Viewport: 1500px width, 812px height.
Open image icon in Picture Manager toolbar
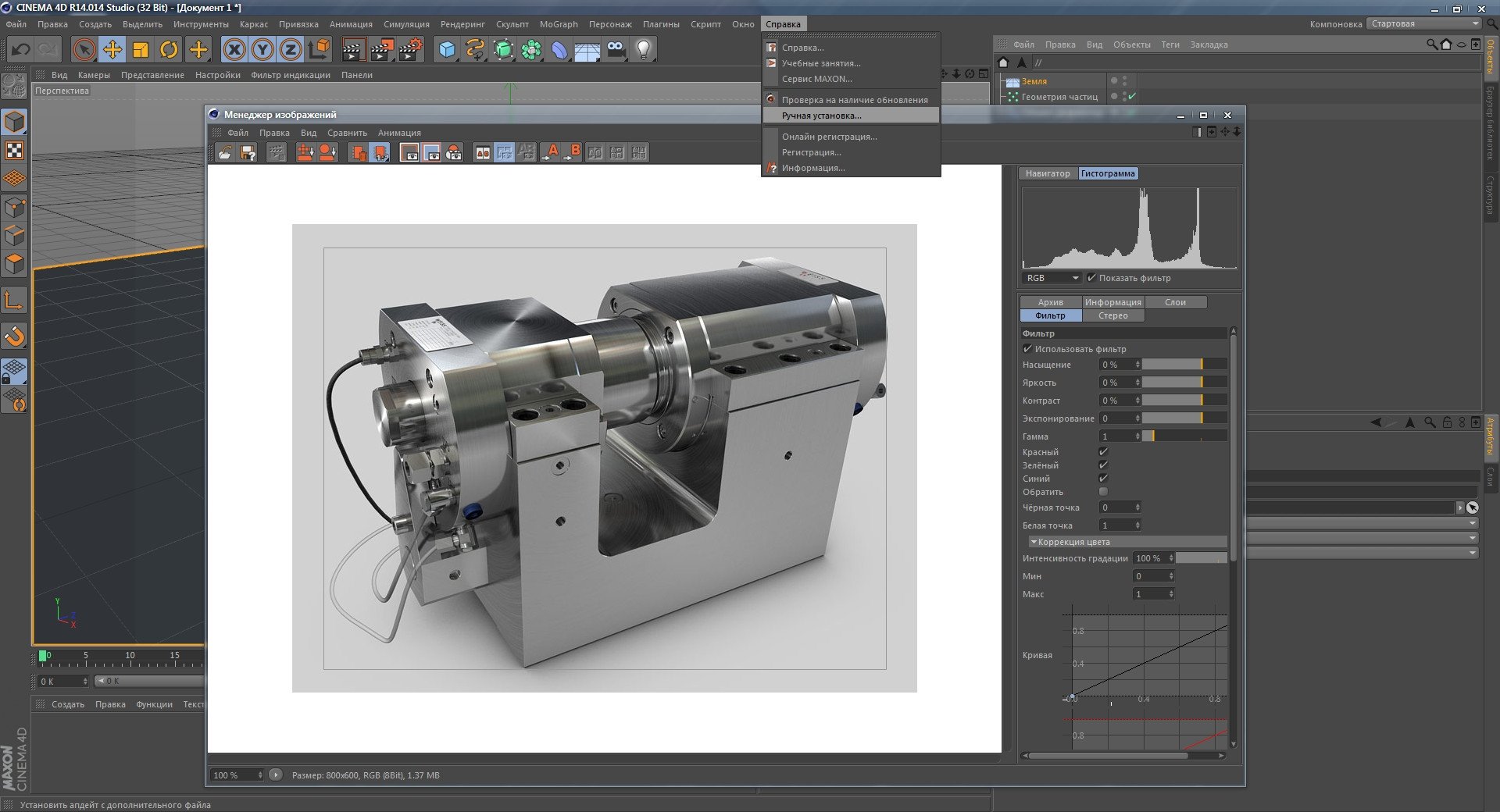tap(225, 153)
